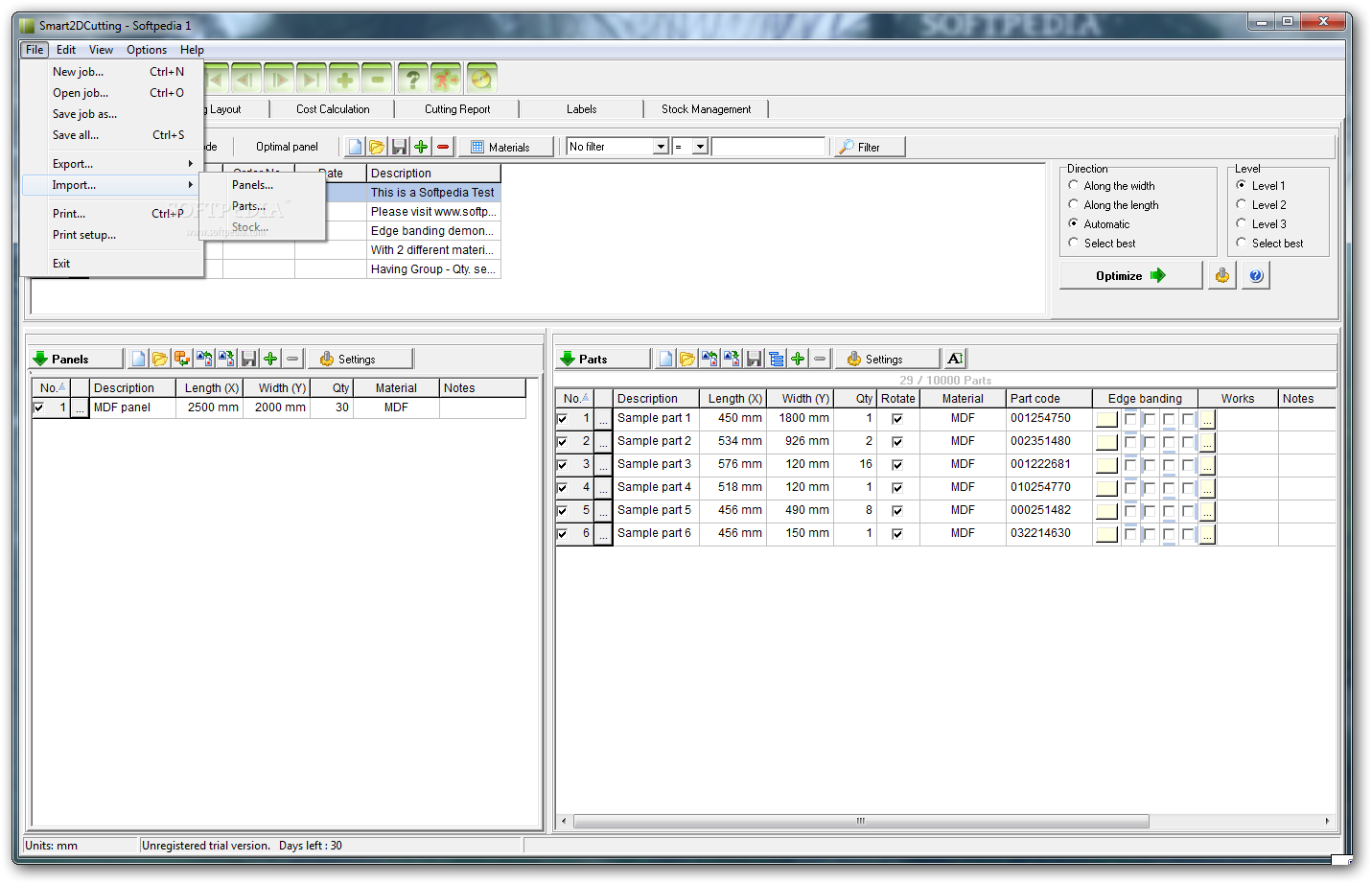Click the grouping tree icon in Parts toolbar
The image size is (1372, 884).
point(776,359)
